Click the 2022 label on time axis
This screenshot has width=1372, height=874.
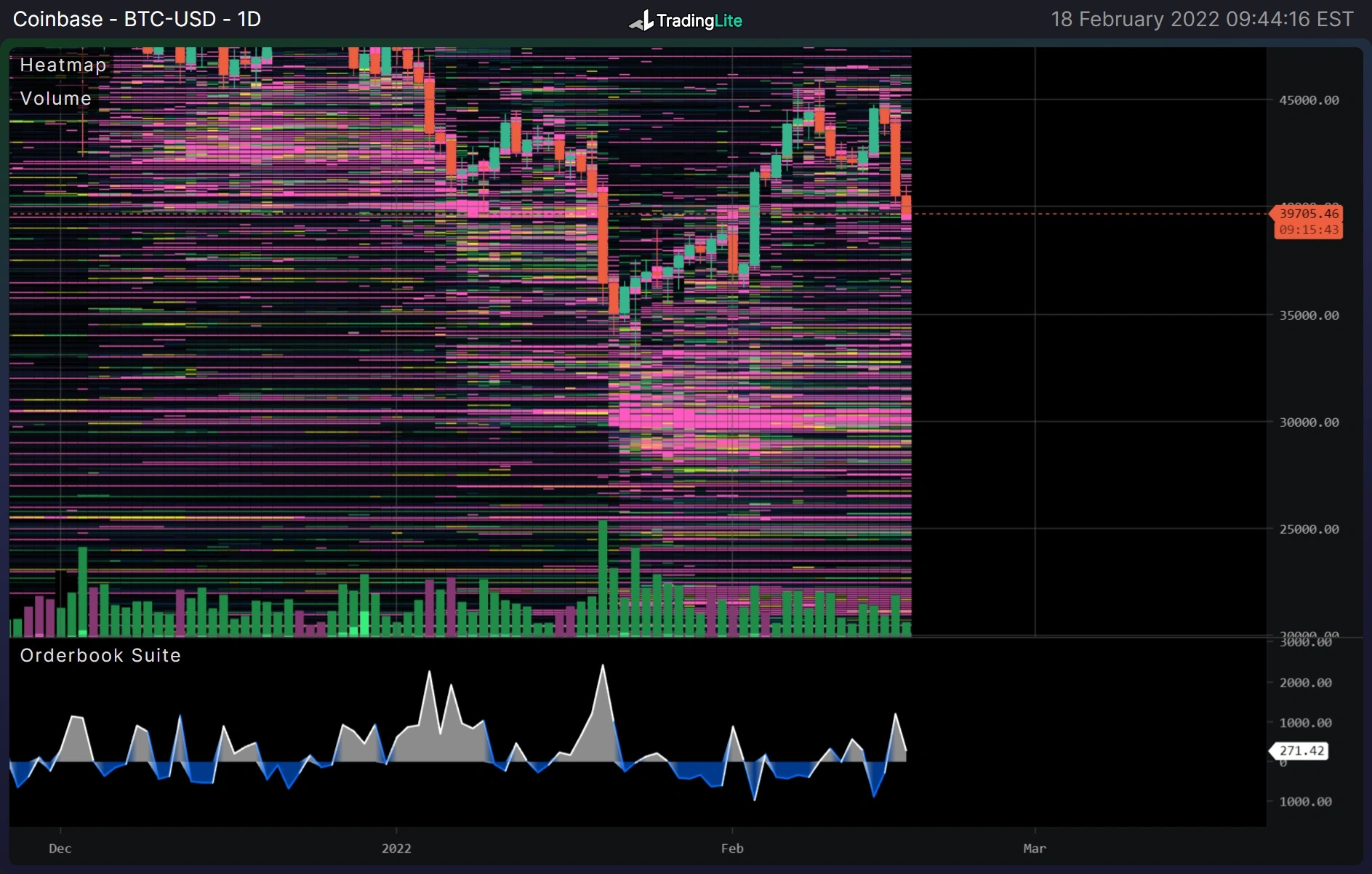[x=396, y=849]
